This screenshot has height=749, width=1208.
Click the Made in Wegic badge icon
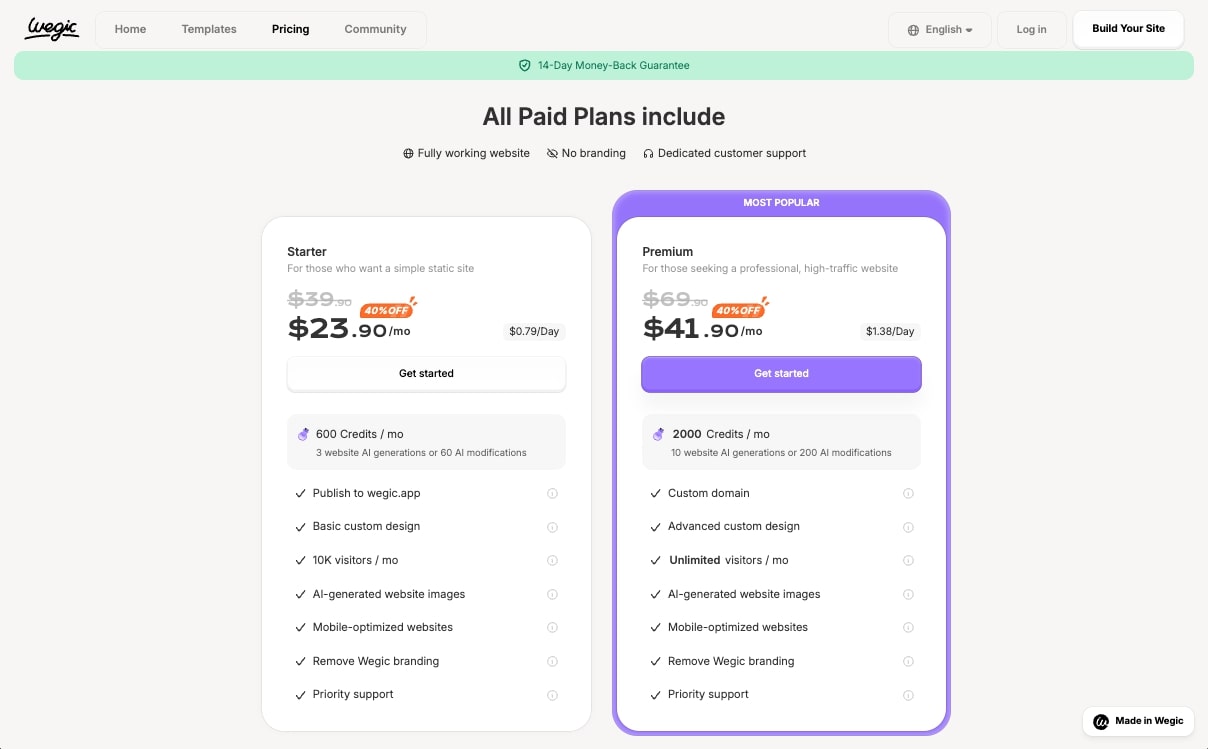pos(1101,721)
